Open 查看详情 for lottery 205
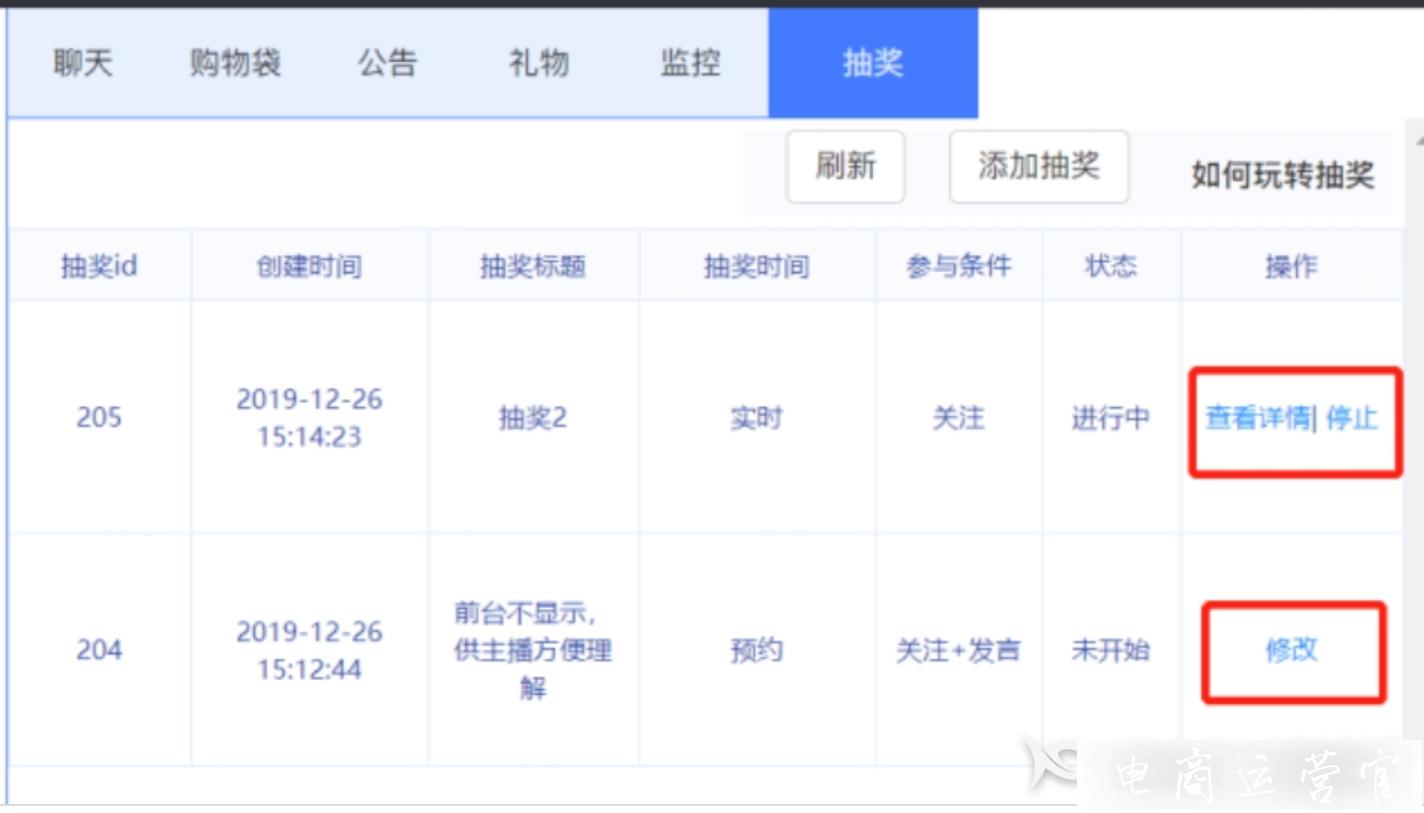The height and width of the screenshot is (813, 1424). 1257,418
